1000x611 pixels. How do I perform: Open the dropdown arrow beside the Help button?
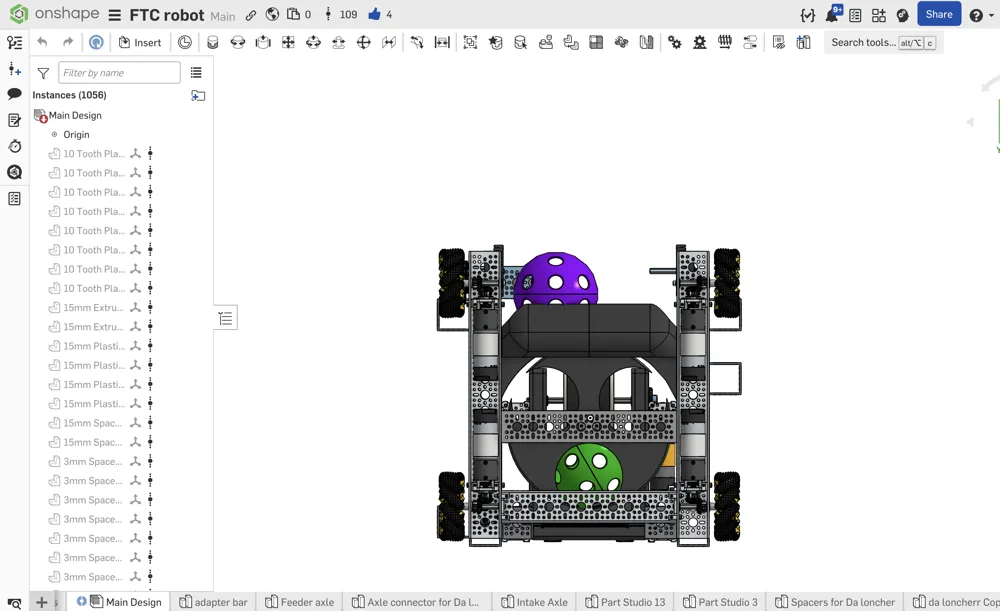click(990, 14)
